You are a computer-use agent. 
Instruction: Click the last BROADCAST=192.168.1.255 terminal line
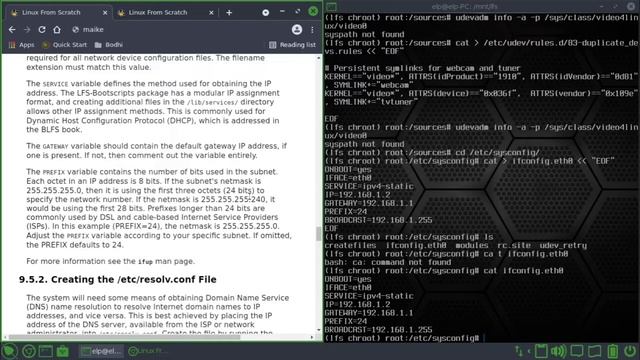(378, 330)
